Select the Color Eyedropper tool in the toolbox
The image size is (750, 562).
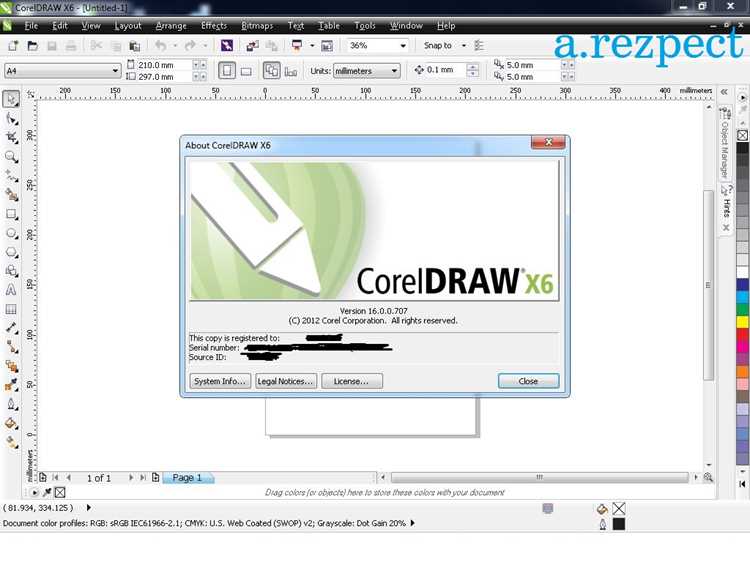click(x=11, y=386)
